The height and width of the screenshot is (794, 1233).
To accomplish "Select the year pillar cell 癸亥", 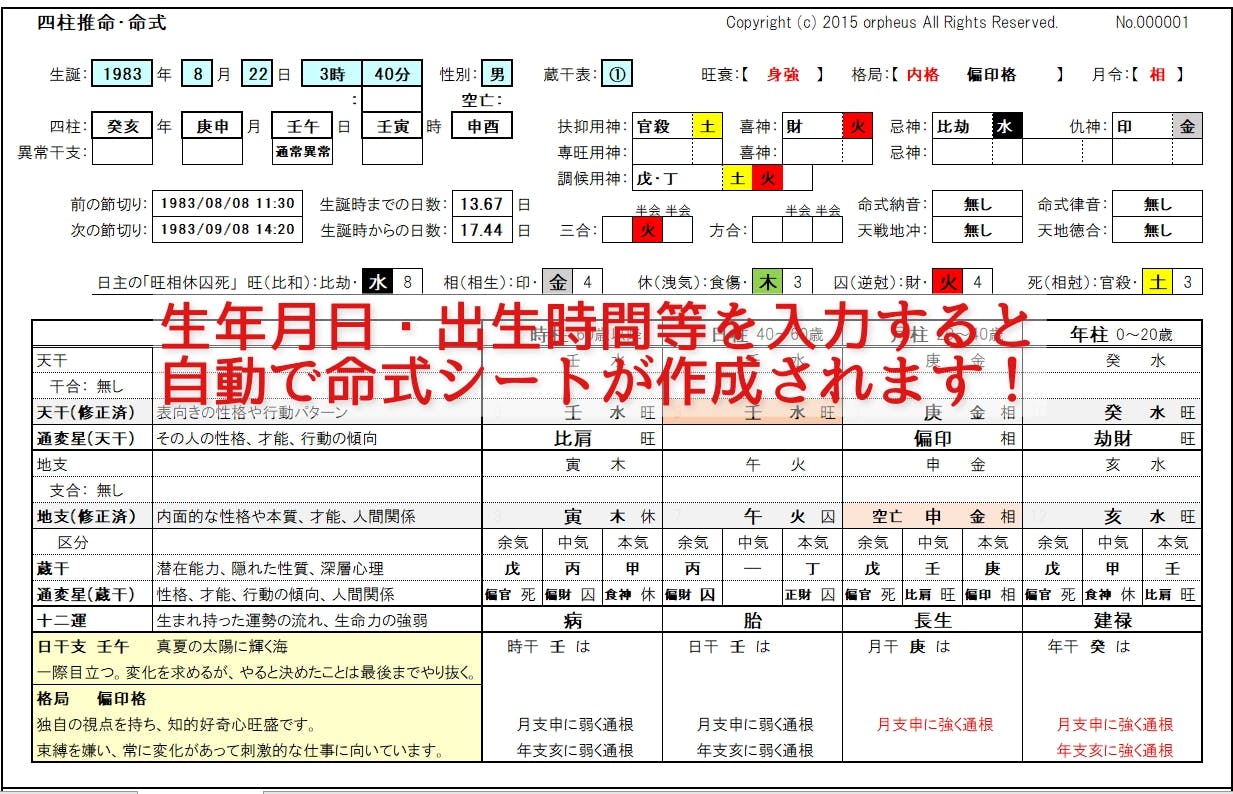I will [122, 127].
